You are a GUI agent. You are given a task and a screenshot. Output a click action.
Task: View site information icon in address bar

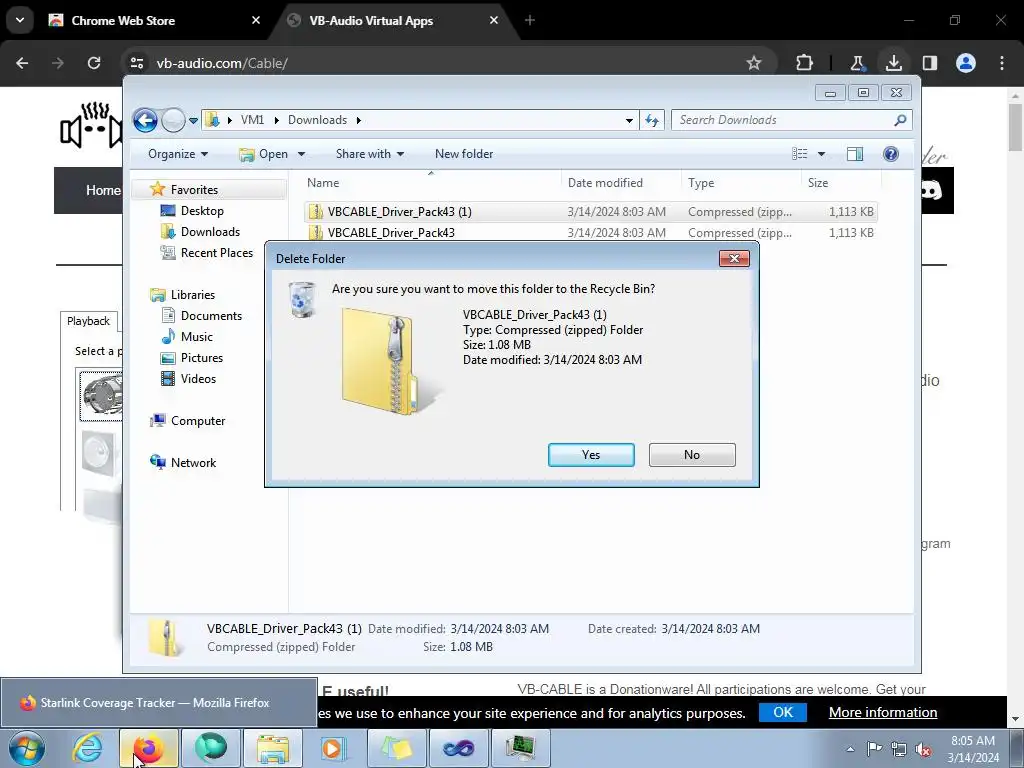(x=136, y=63)
